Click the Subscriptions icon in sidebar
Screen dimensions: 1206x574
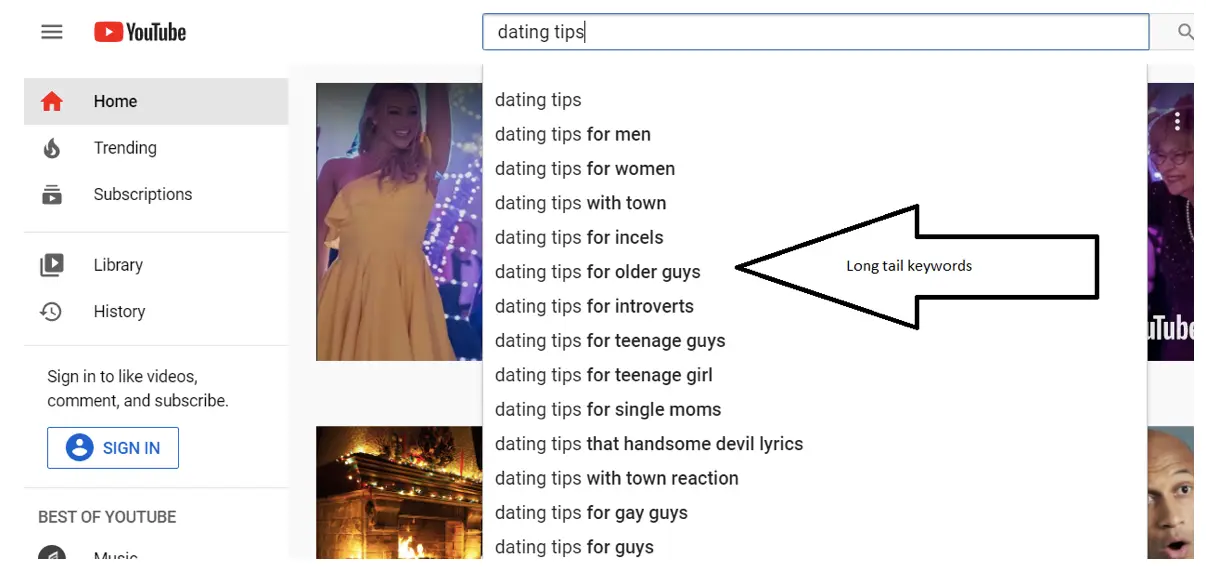pos(52,195)
